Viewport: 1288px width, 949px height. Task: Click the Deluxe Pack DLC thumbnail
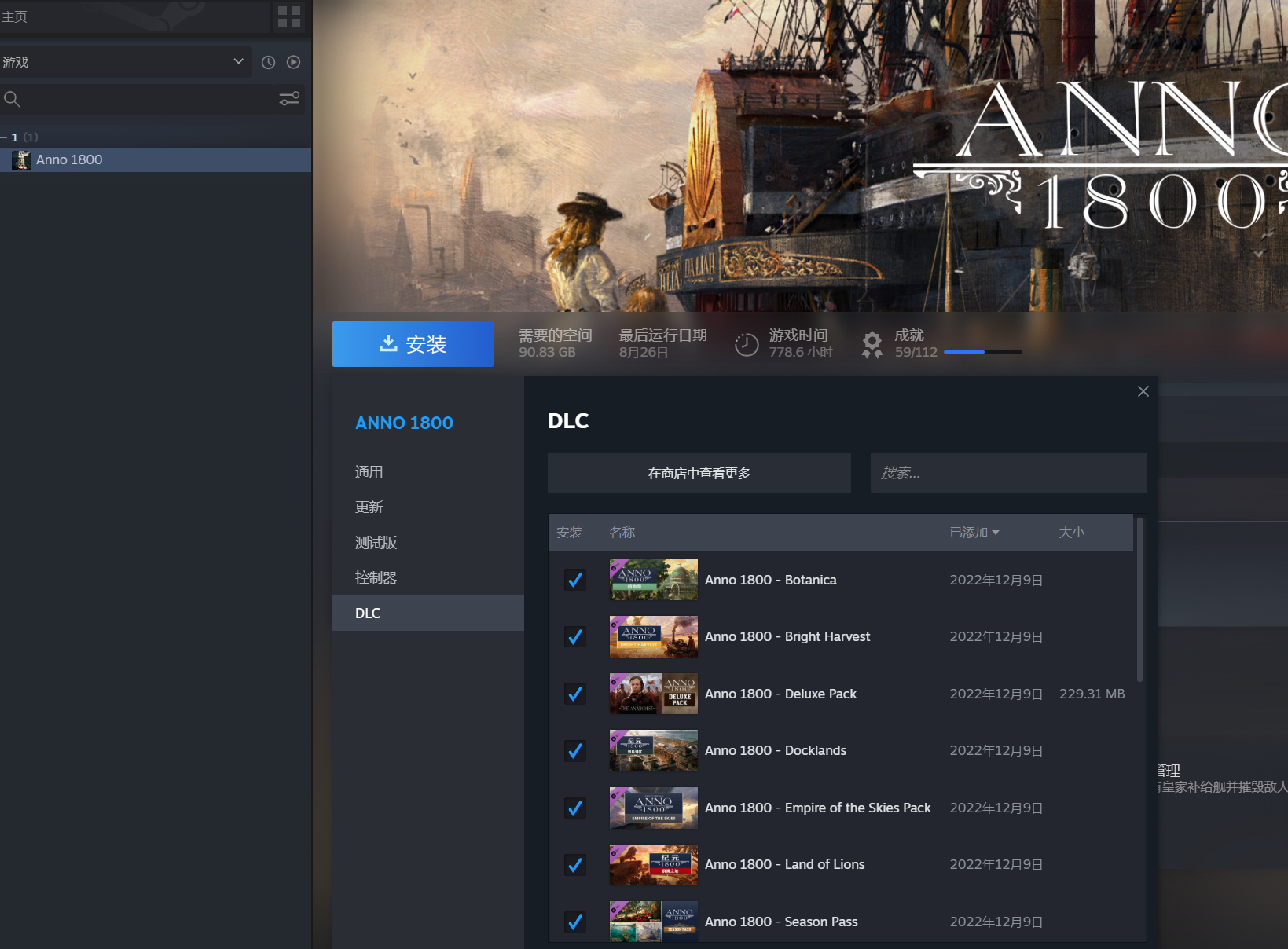tap(654, 694)
